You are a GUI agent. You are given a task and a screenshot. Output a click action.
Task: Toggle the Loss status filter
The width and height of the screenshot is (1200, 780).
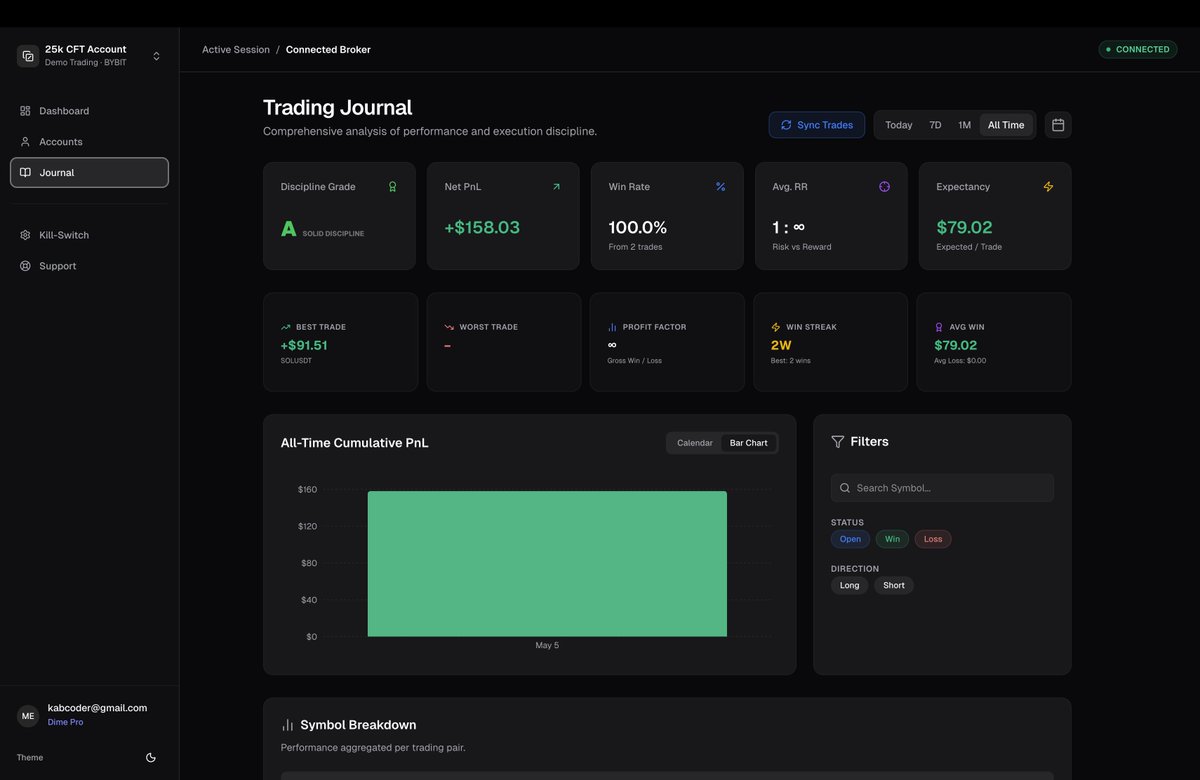933,539
